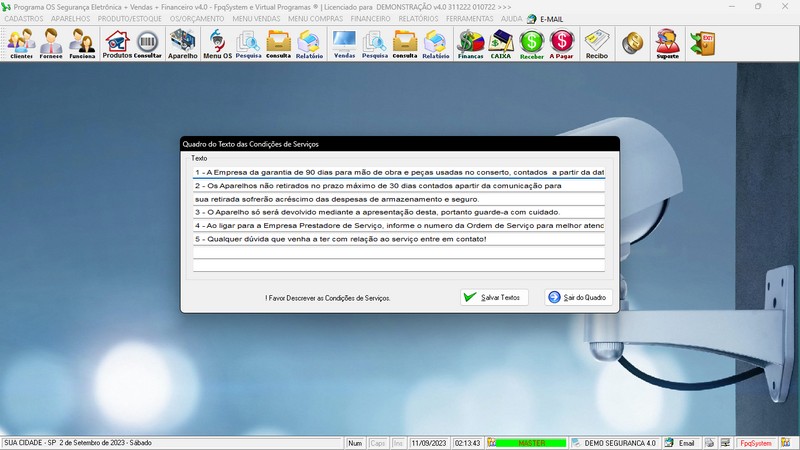Open the MENU VENDAS menu
The width and height of the screenshot is (800, 450).
[256, 19]
